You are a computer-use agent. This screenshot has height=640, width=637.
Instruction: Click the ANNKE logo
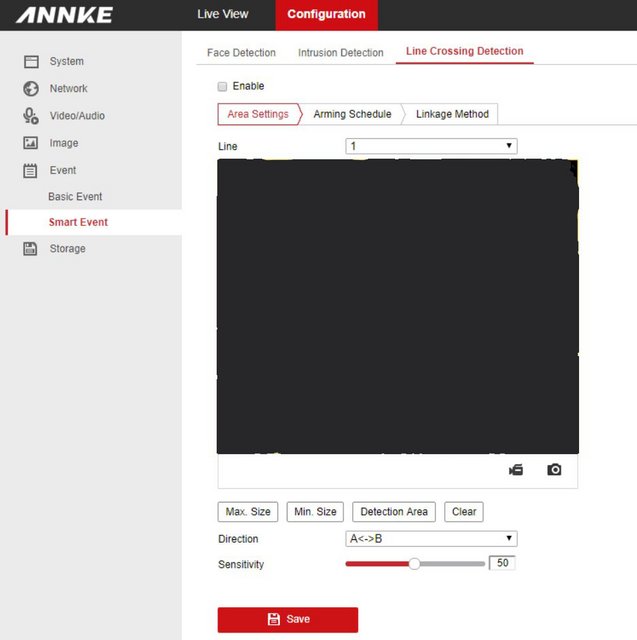[x=64, y=15]
